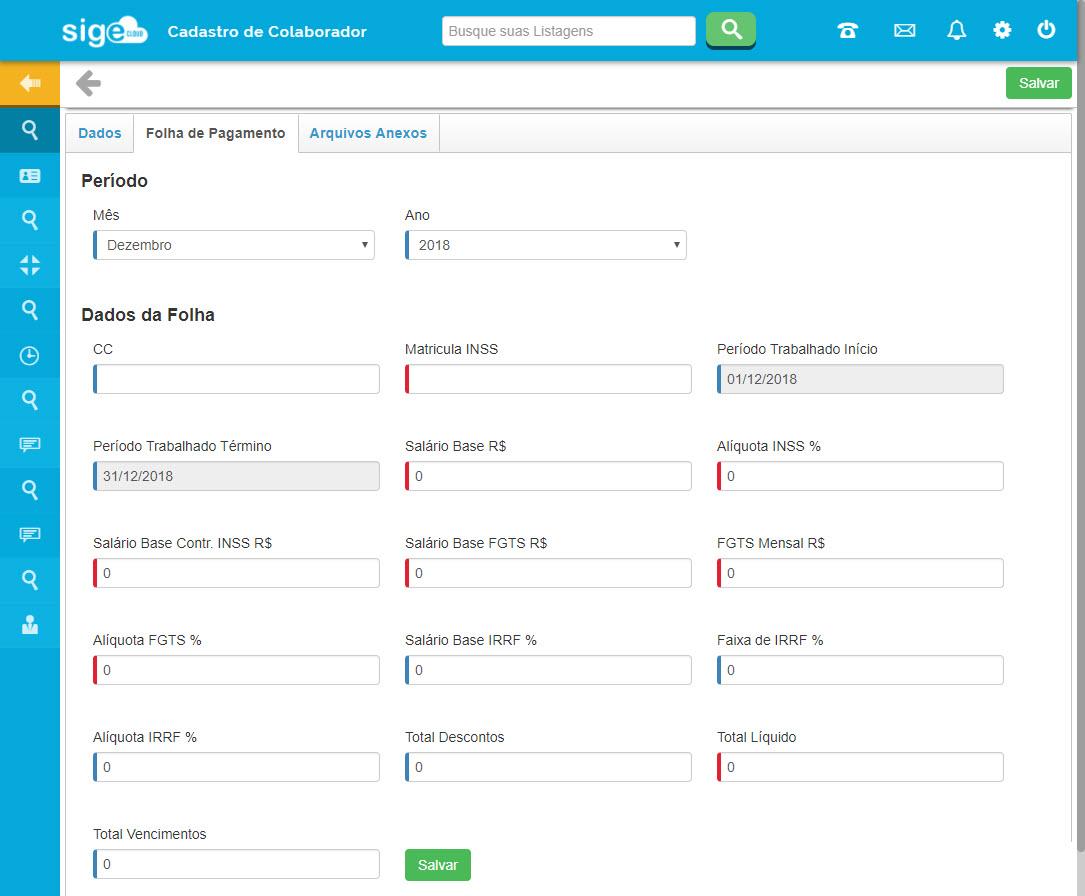This screenshot has height=896, width=1085.
Task: Click the highlighted dark magnifier sidebar icon
Action: (30, 130)
